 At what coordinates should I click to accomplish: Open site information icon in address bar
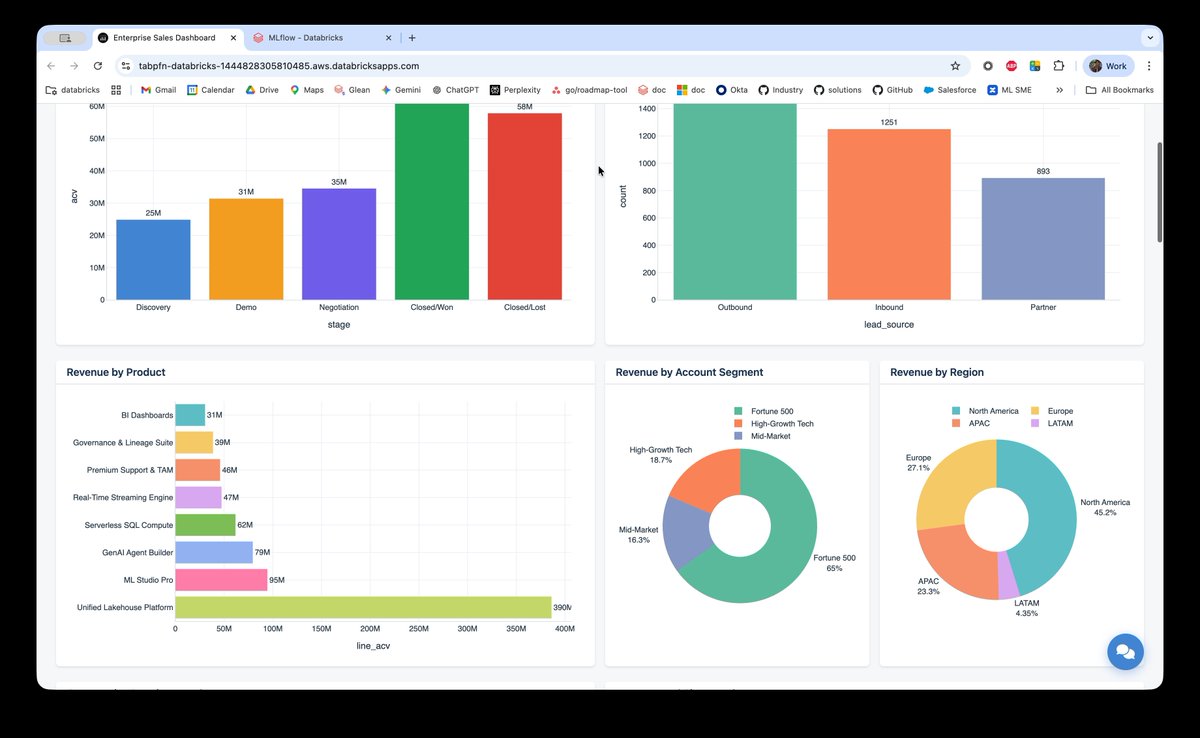(125, 66)
